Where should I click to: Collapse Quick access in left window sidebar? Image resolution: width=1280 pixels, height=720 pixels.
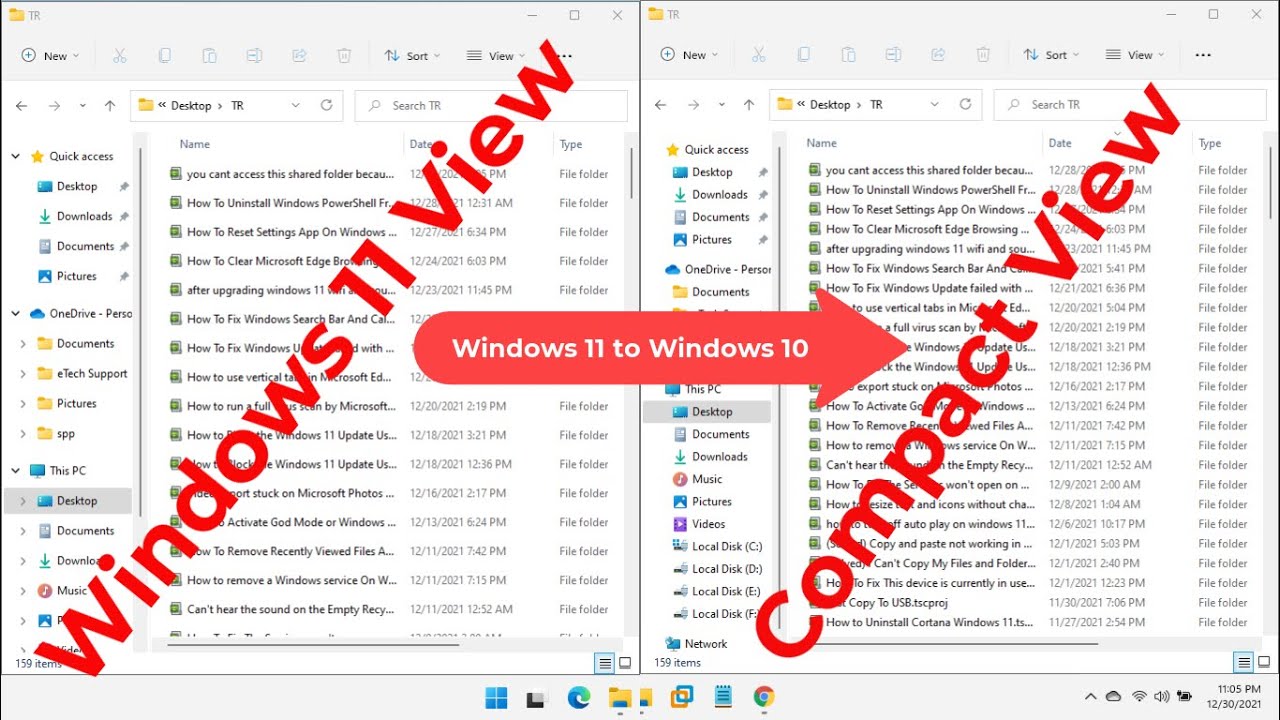coord(16,157)
